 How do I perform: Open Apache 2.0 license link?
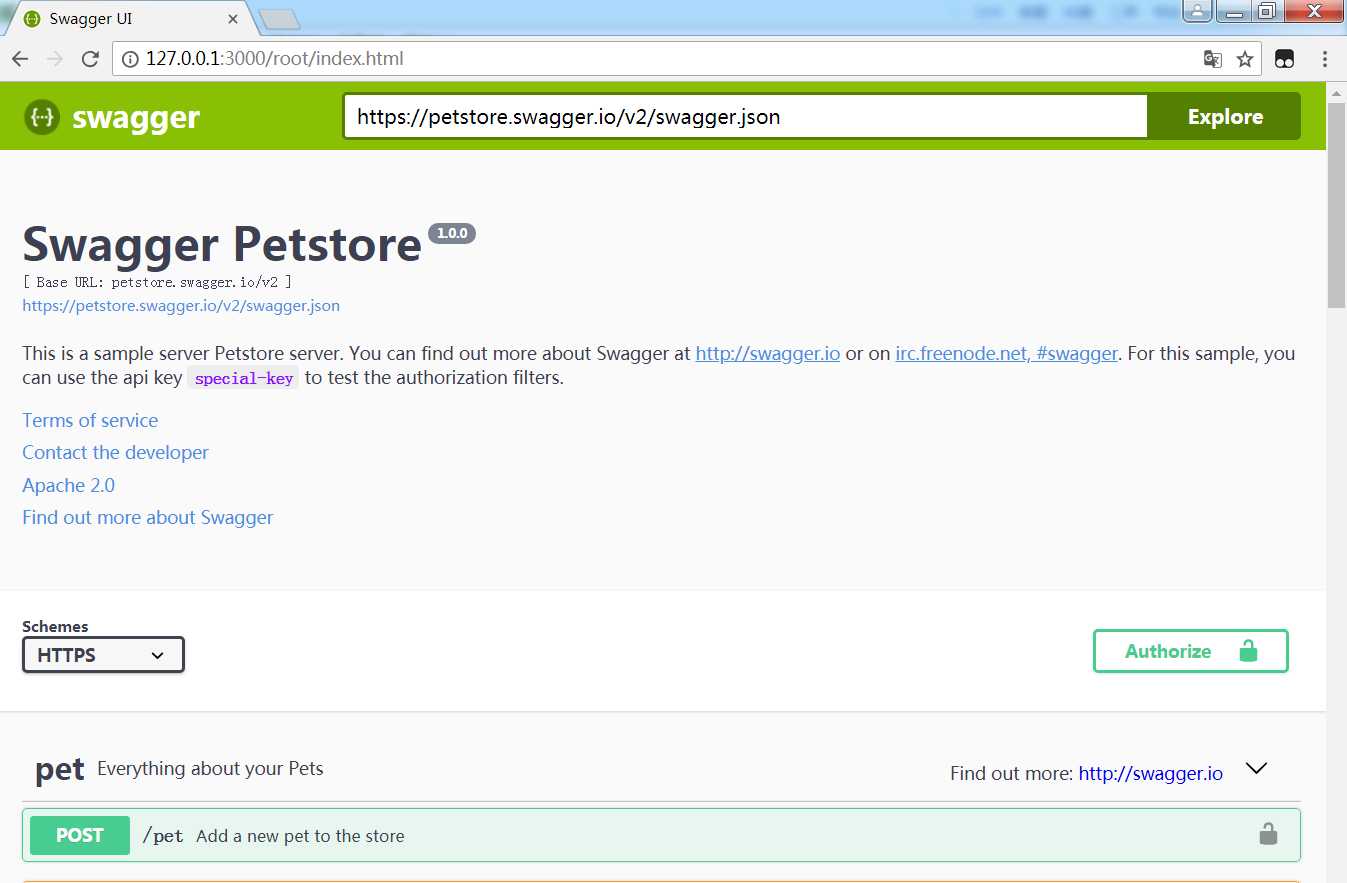coord(68,485)
